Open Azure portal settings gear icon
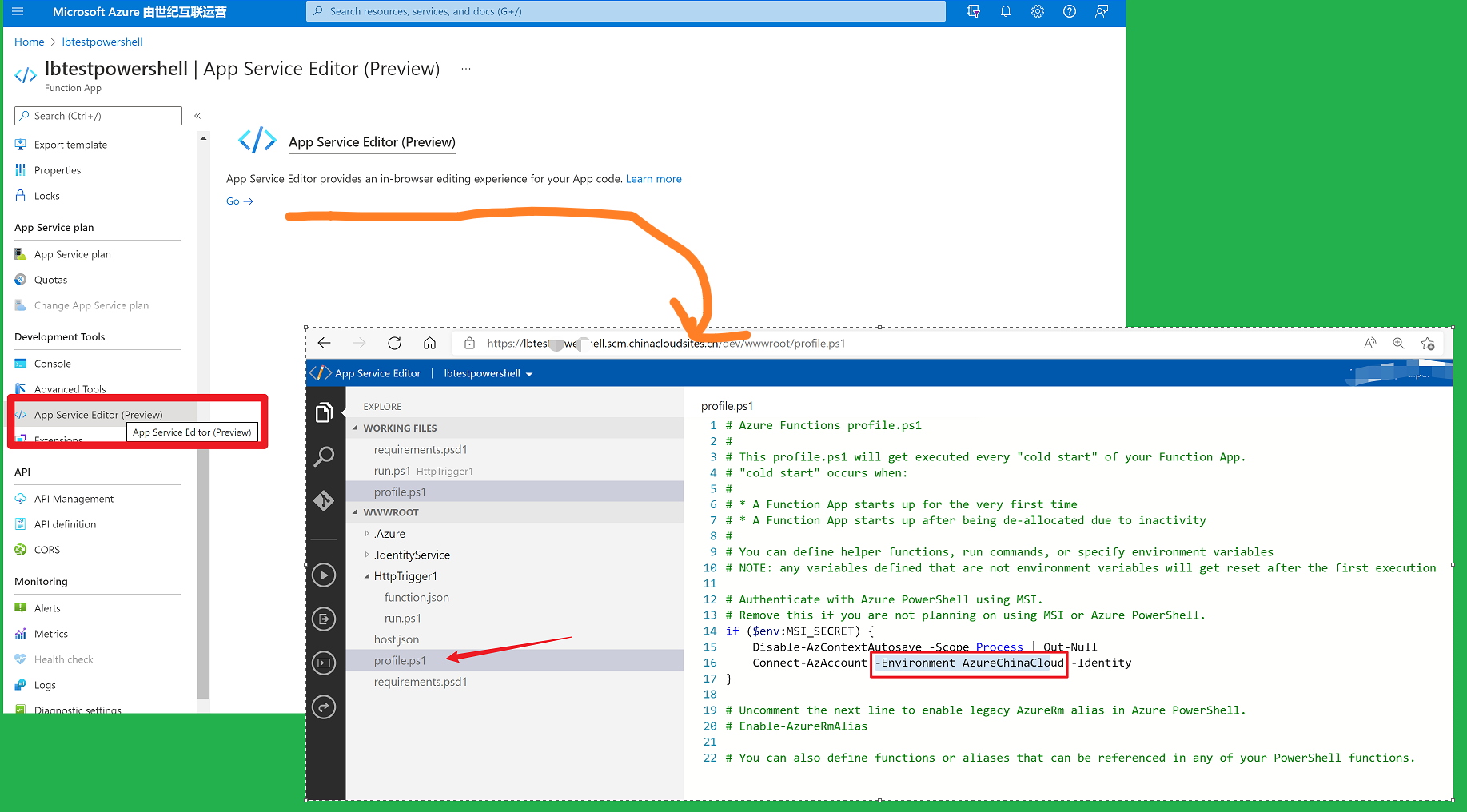 pos(1037,11)
